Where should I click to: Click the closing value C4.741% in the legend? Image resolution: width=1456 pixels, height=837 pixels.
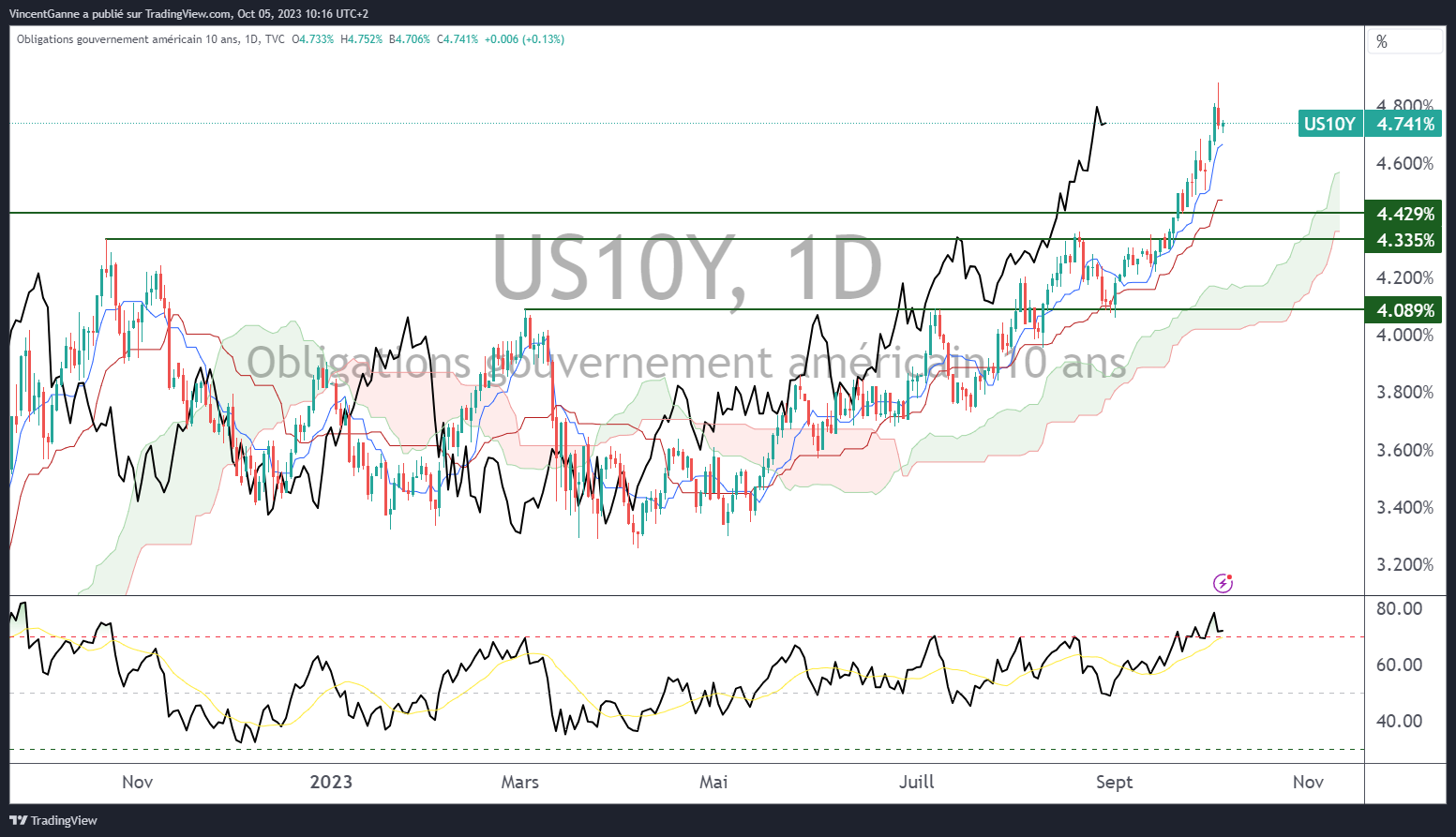pos(458,39)
